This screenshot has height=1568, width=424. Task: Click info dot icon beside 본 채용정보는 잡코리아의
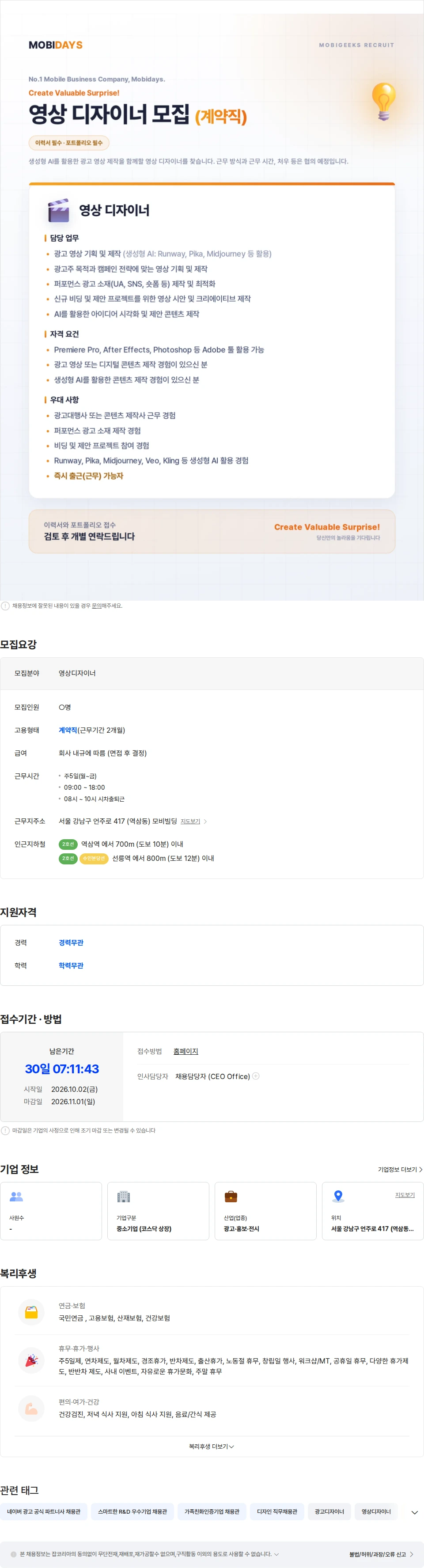(13, 1554)
